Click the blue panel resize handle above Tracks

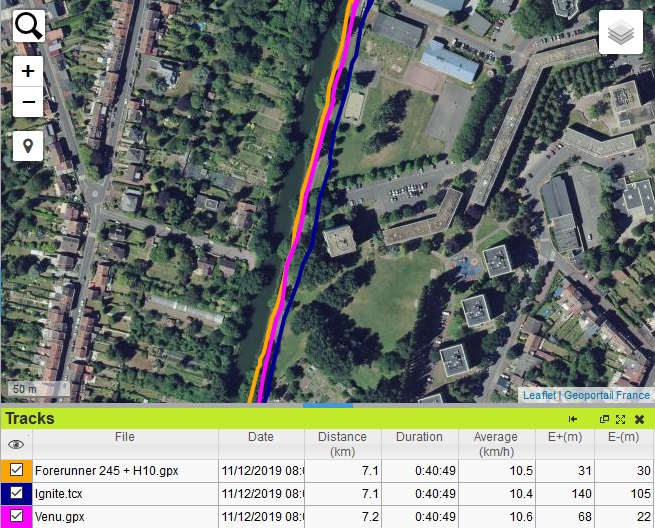(327, 405)
